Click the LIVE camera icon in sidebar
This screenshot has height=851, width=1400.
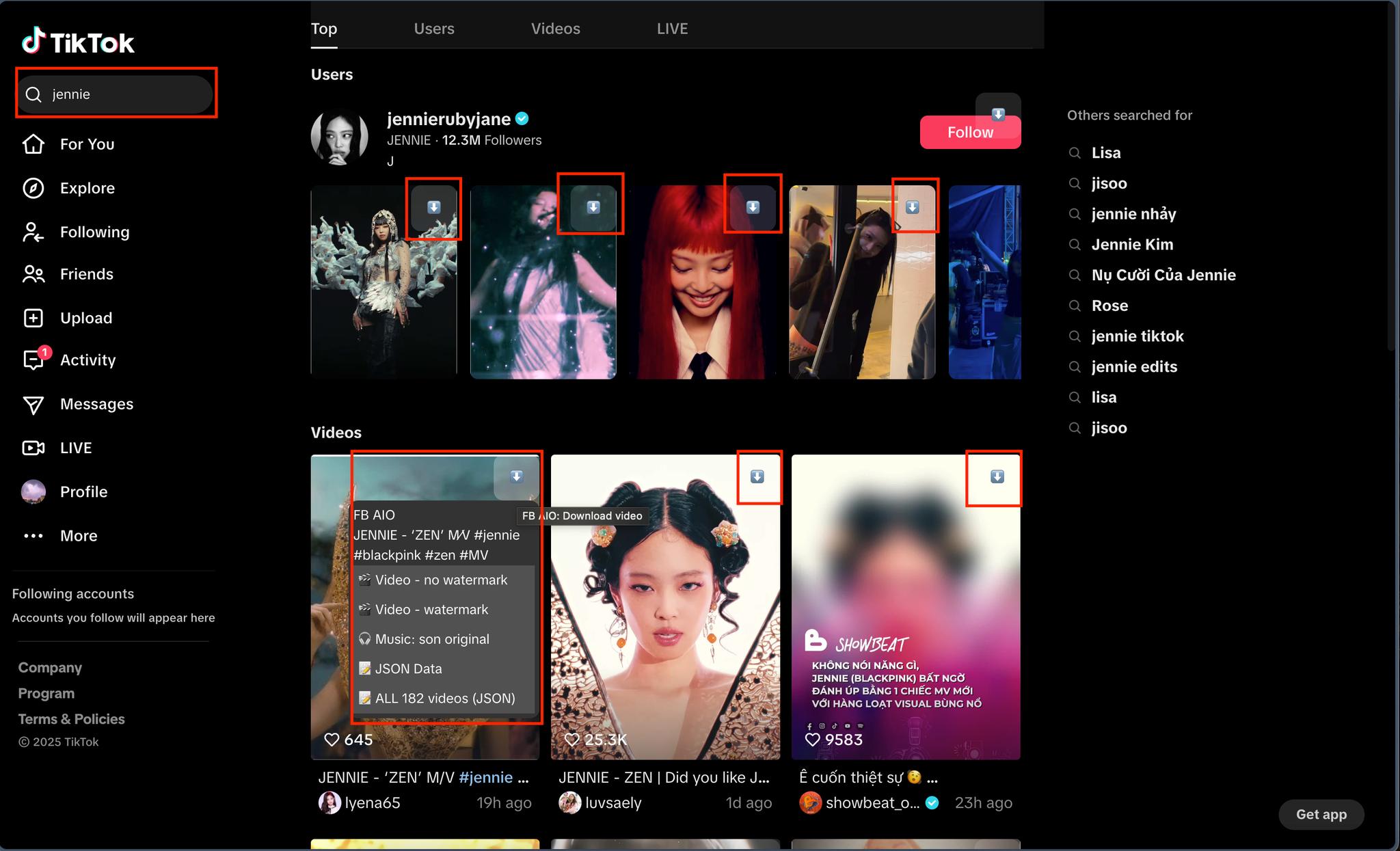pos(33,448)
